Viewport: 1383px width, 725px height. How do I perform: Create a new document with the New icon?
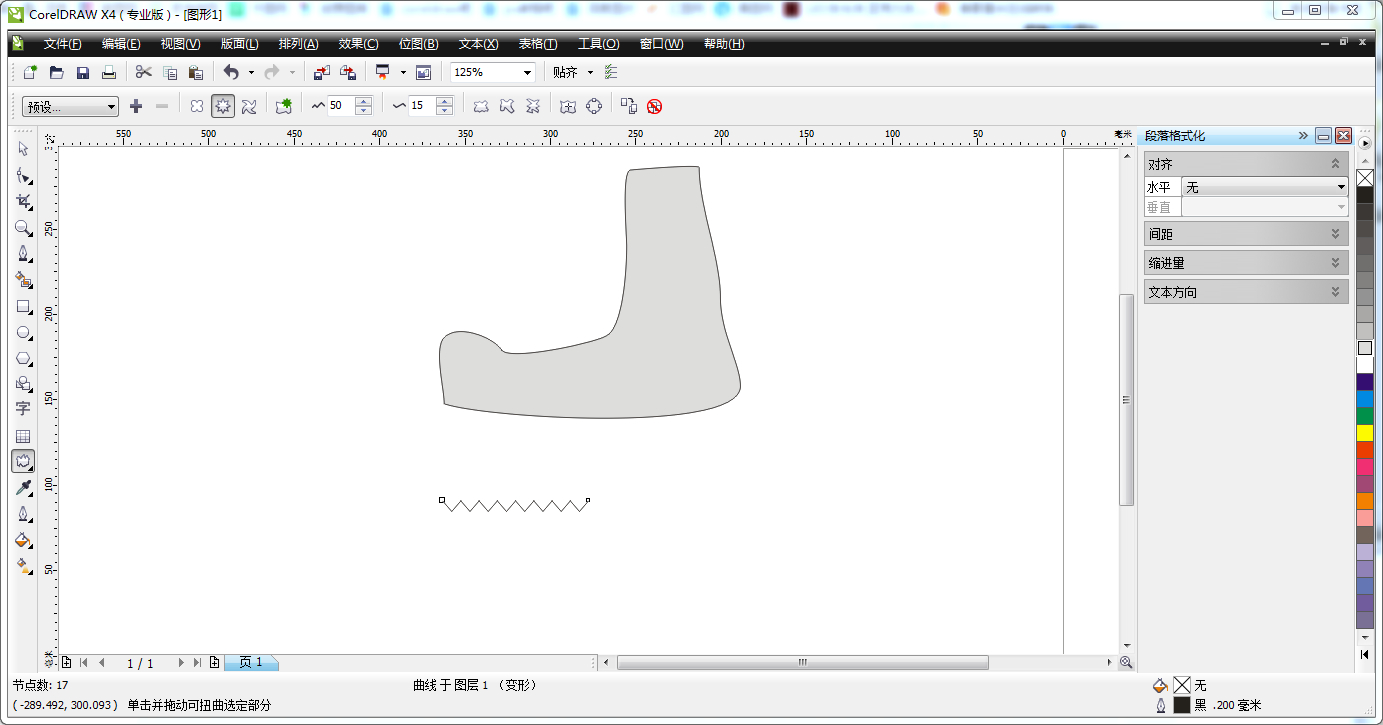click(30, 72)
